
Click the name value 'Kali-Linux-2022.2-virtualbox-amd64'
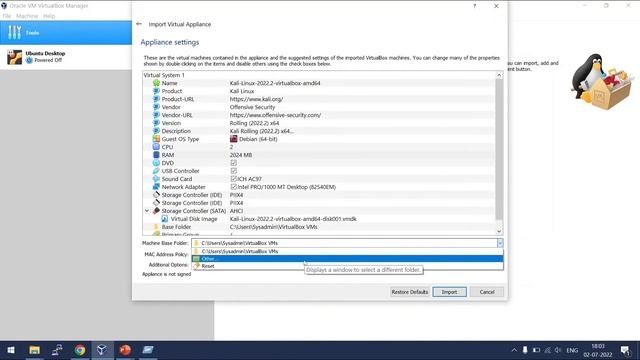pyautogui.click(x=275, y=83)
